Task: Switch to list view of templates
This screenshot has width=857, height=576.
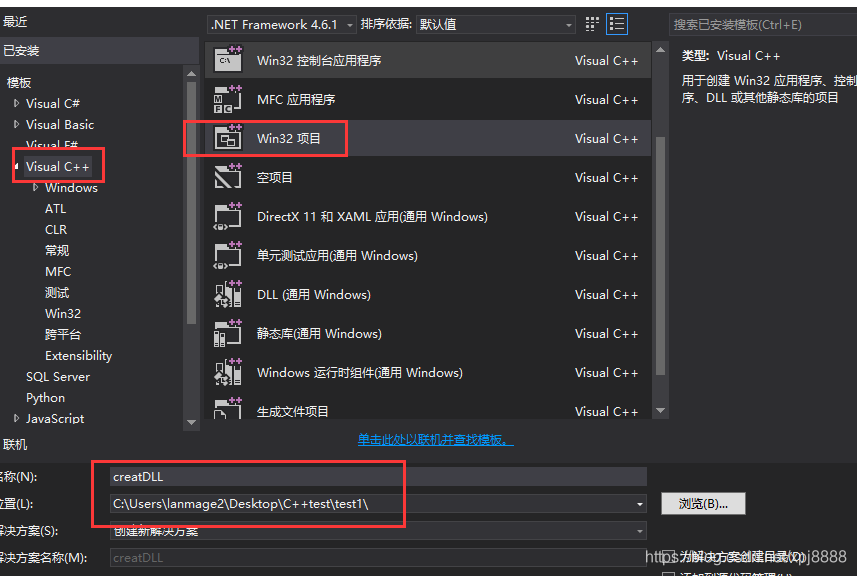Action: [617, 24]
